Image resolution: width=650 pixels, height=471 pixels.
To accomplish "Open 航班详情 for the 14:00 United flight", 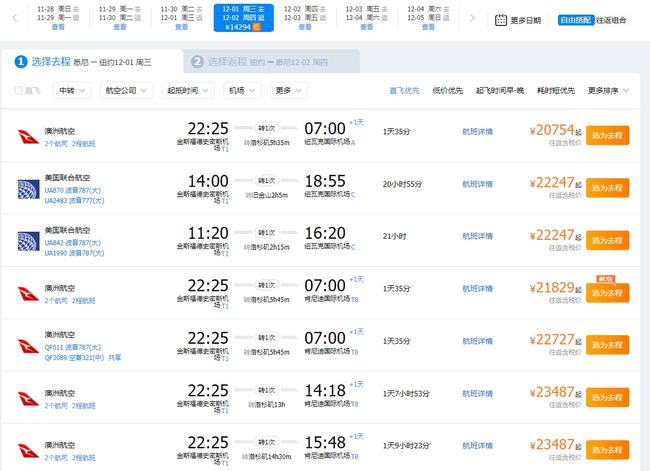I will [x=477, y=184].
